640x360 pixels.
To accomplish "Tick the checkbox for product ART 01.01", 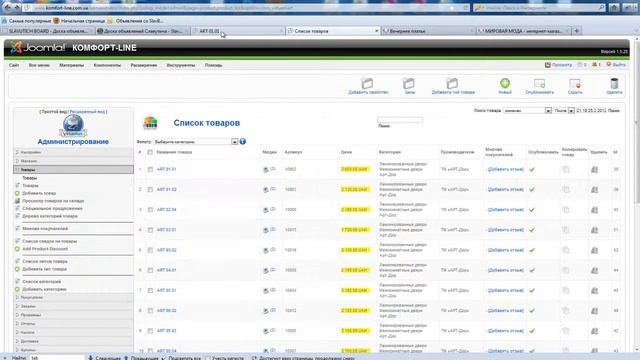I will click(150, 169).
